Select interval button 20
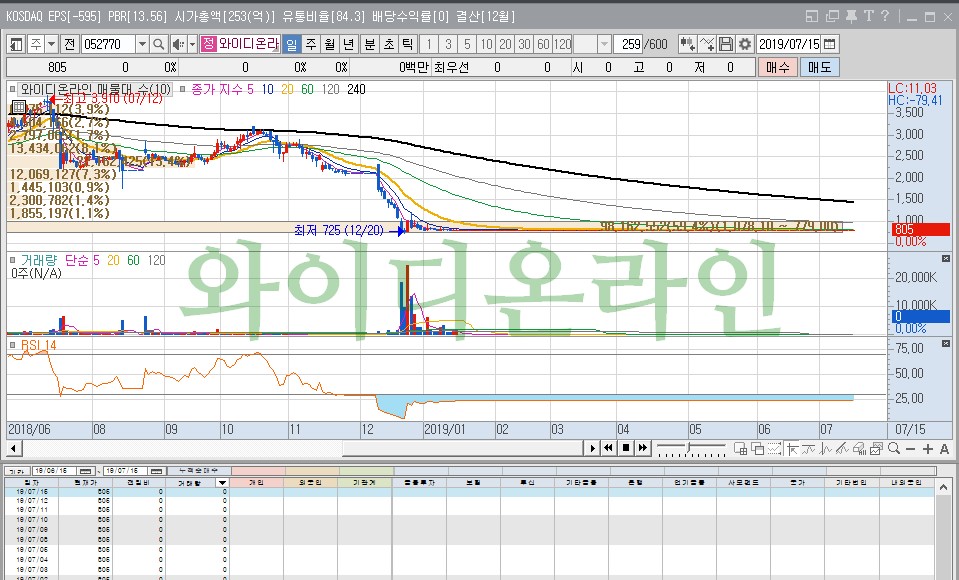 pyautogui.click(x=505, y=44)
